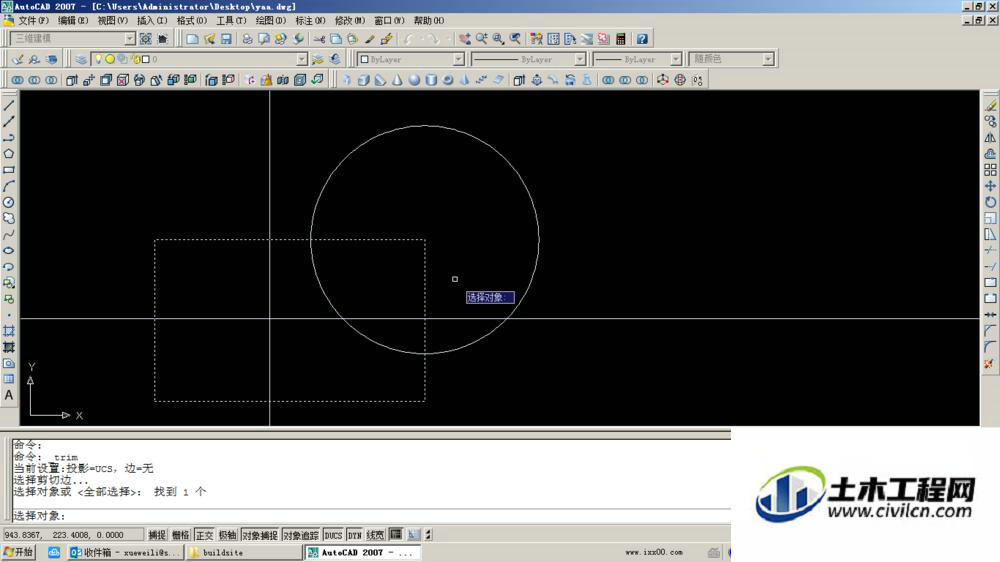The image size is (1000, 562).
Task: Open the 帮助(H) menu
Action: point(429,20)
